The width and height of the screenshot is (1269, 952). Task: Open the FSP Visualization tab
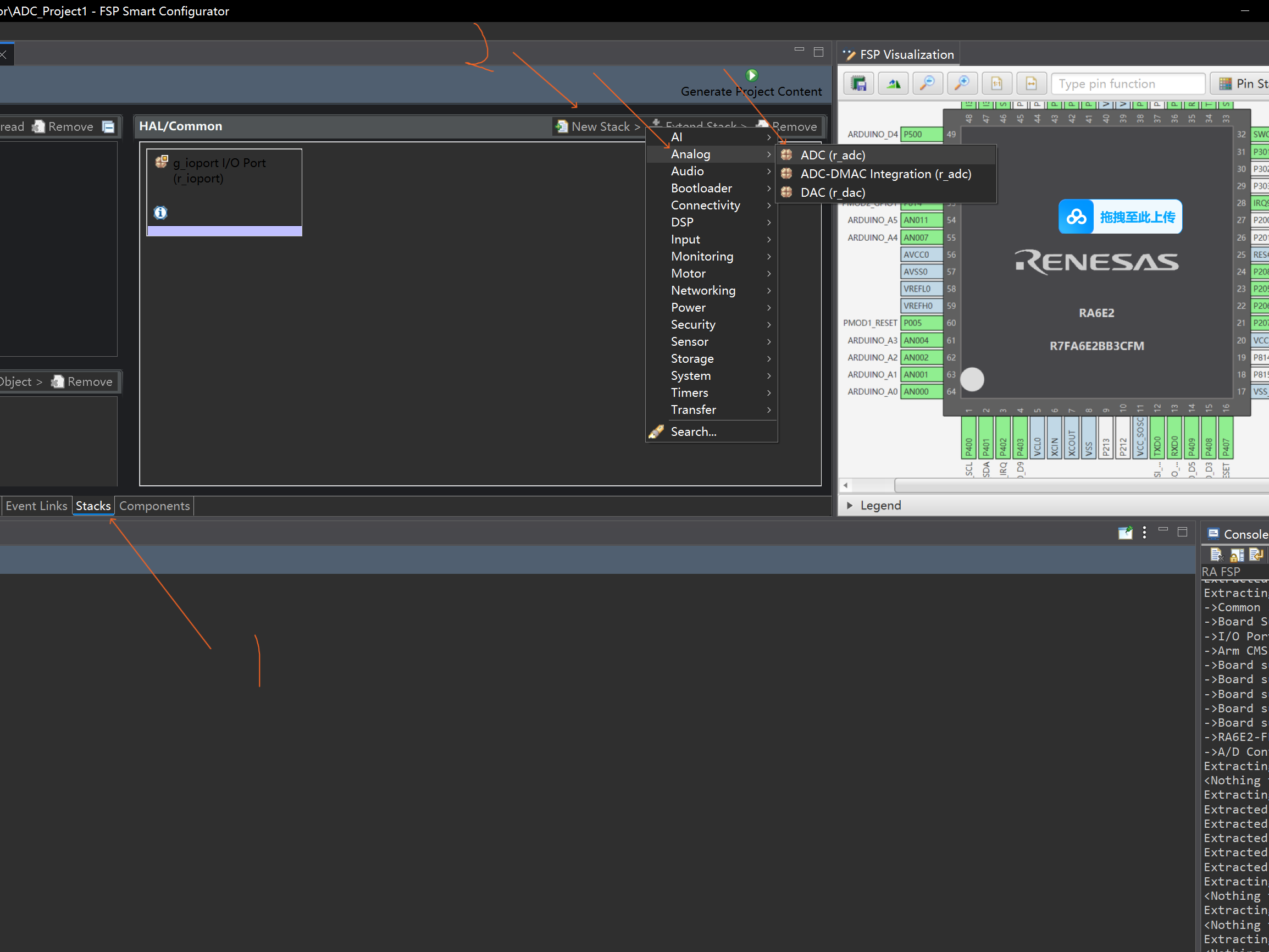coord(899,54)
